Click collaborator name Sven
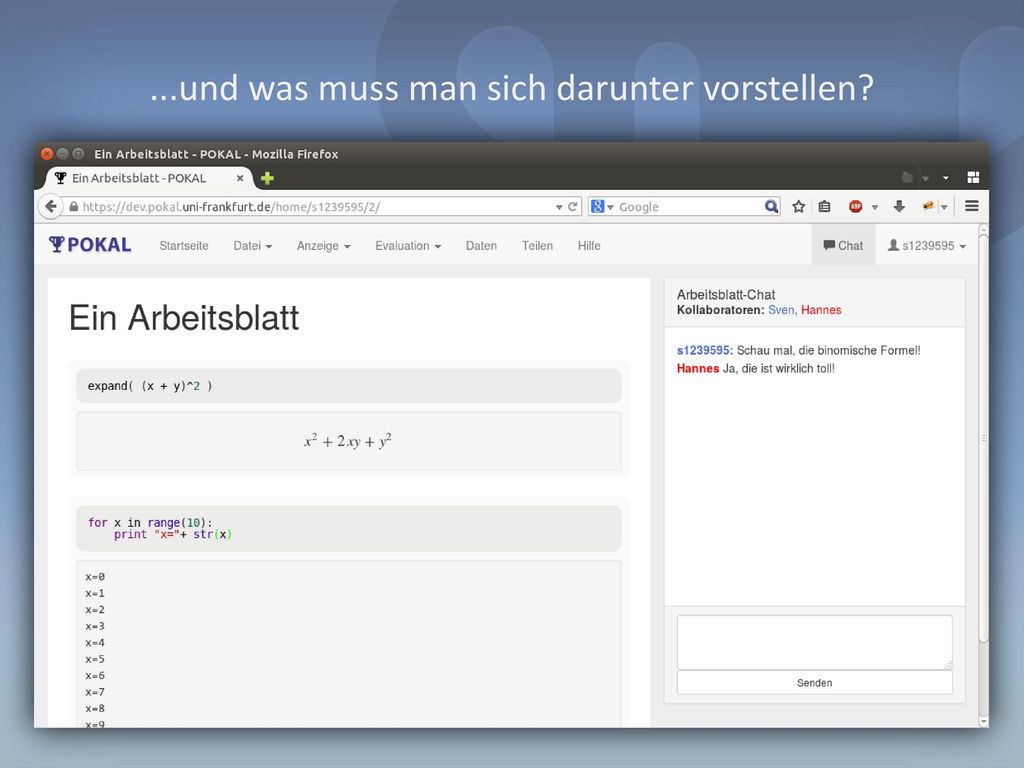 [x=781, y=310]
